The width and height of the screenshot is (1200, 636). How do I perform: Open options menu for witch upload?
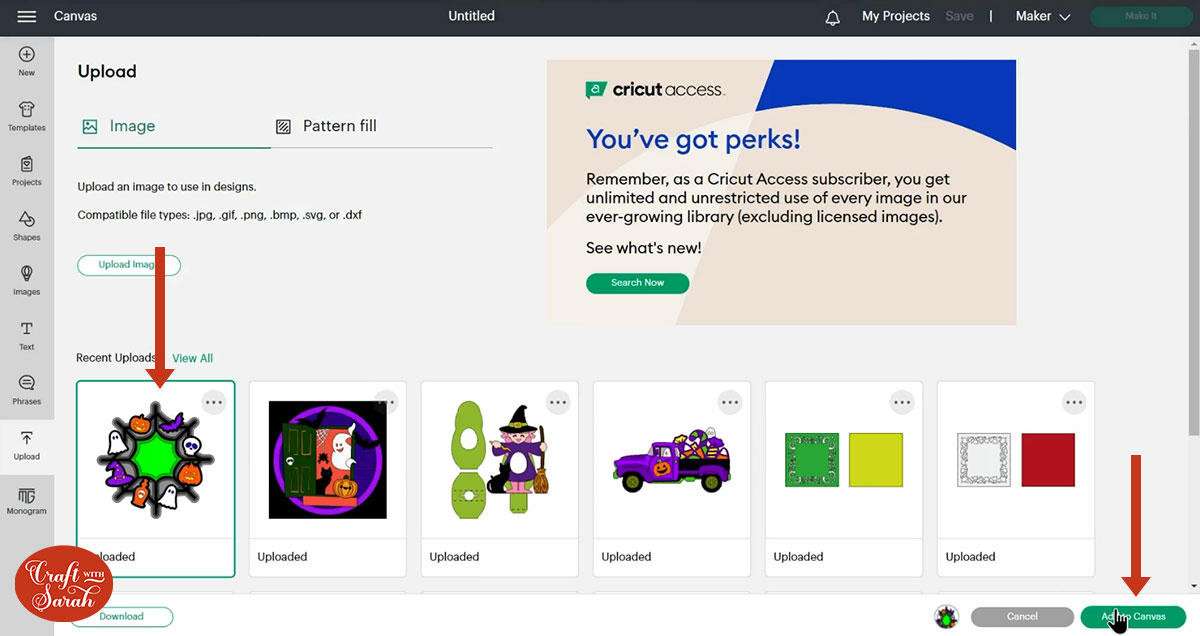(x=558, y=402)
